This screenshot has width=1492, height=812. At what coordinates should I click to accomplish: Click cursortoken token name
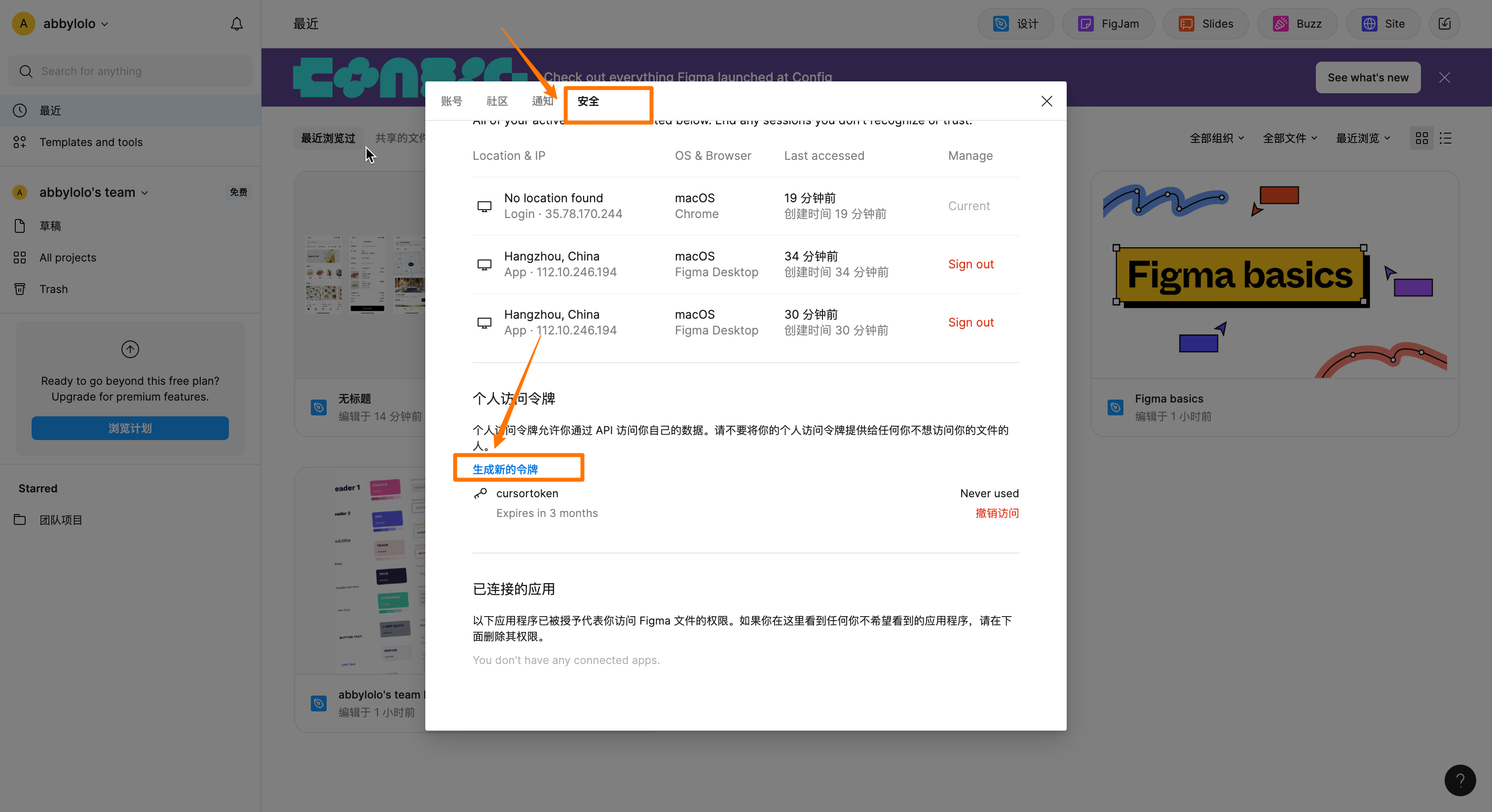pyautogui.click(x=527, y=493)
